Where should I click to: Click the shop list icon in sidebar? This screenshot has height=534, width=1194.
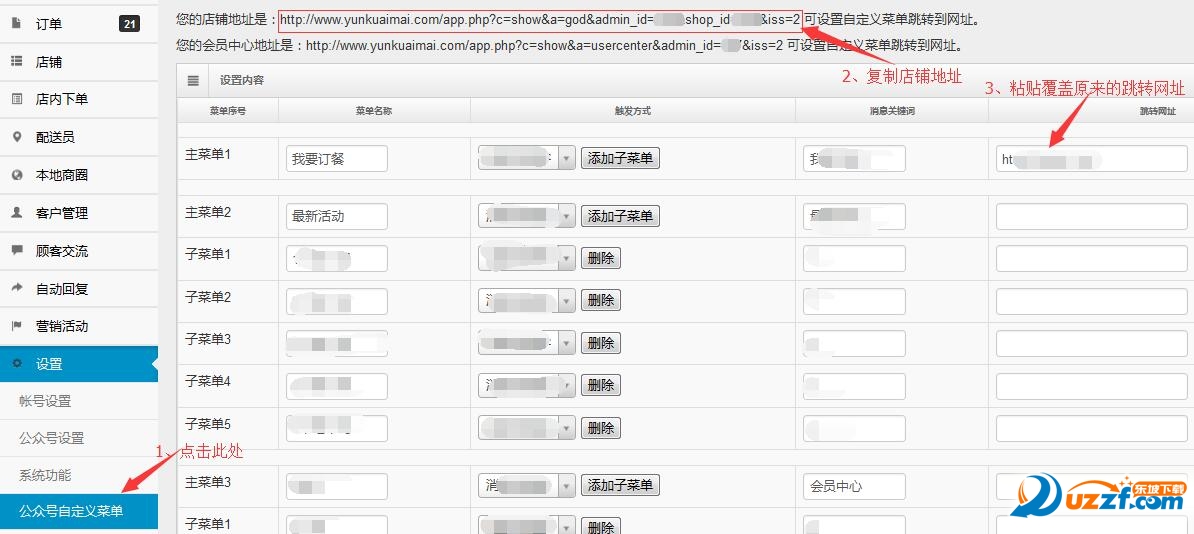click(17, 61)
